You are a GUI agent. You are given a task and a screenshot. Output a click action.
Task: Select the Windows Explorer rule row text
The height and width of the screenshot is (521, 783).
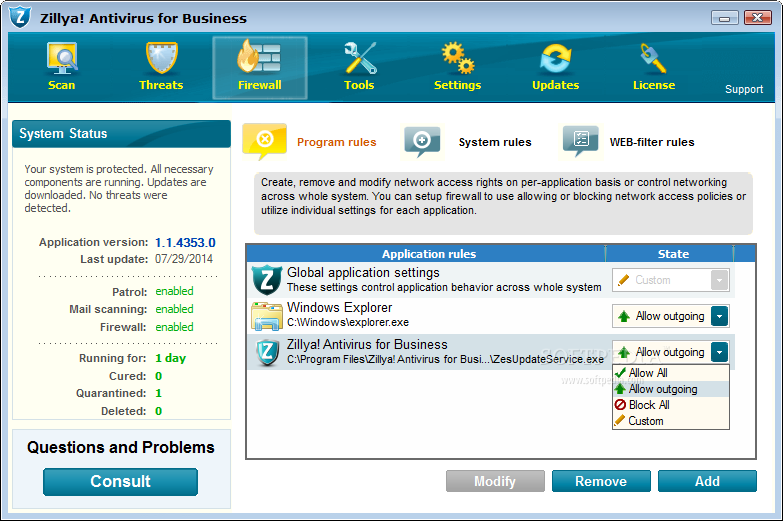coord(340,307)
